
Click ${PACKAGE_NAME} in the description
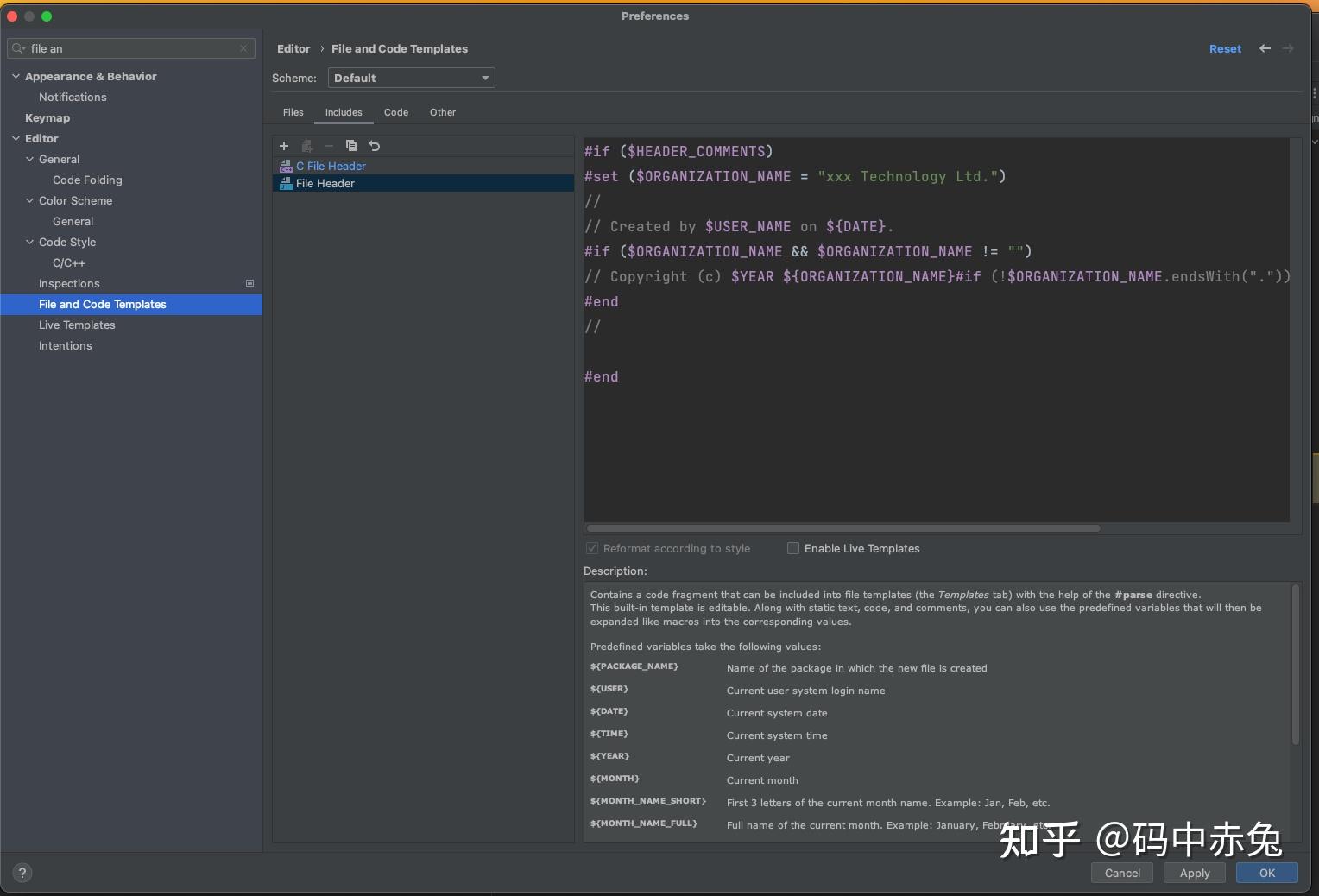(x=634, y=666)
